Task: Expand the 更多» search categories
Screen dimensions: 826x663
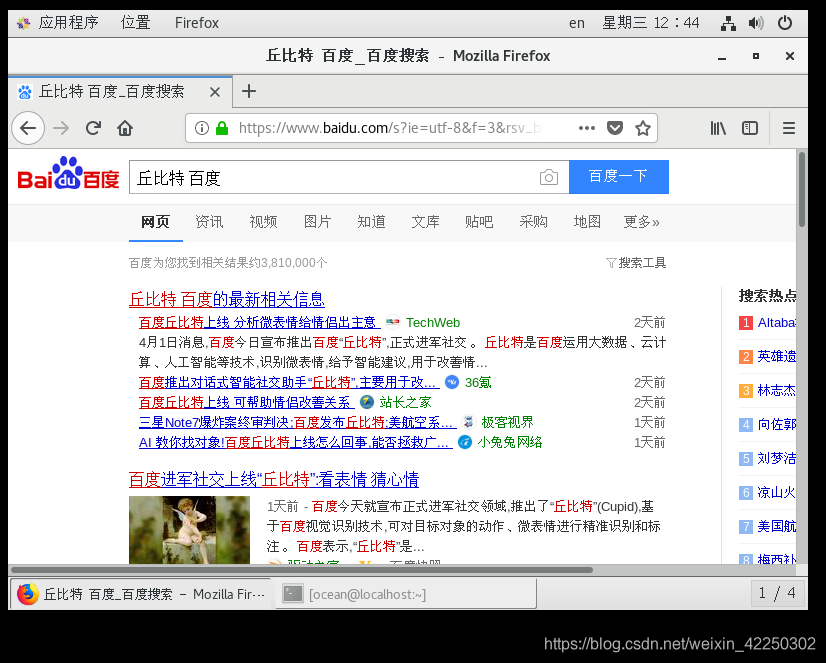Action: (642, 222)
